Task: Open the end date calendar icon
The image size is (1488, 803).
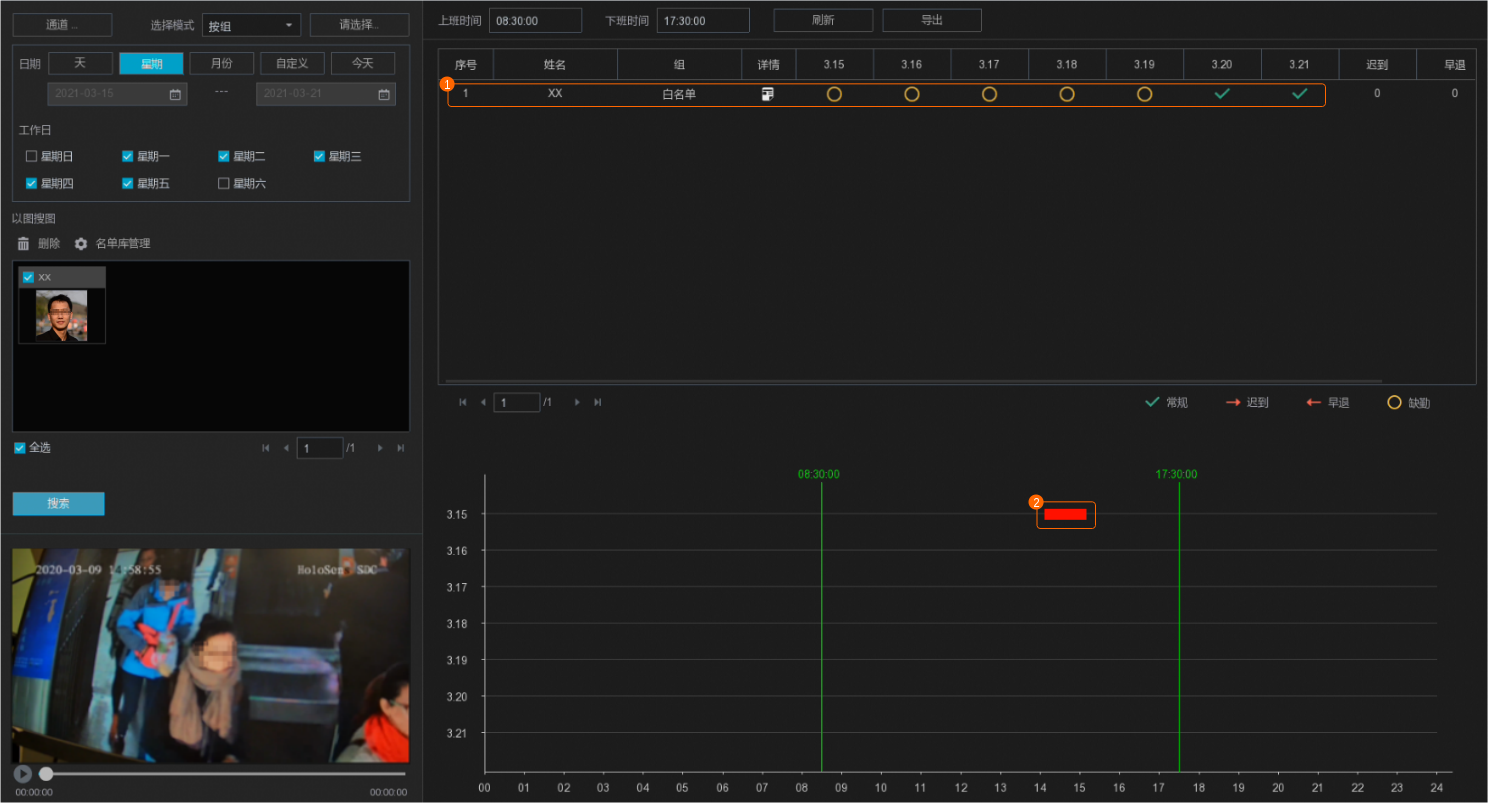Action: (384, 95)
